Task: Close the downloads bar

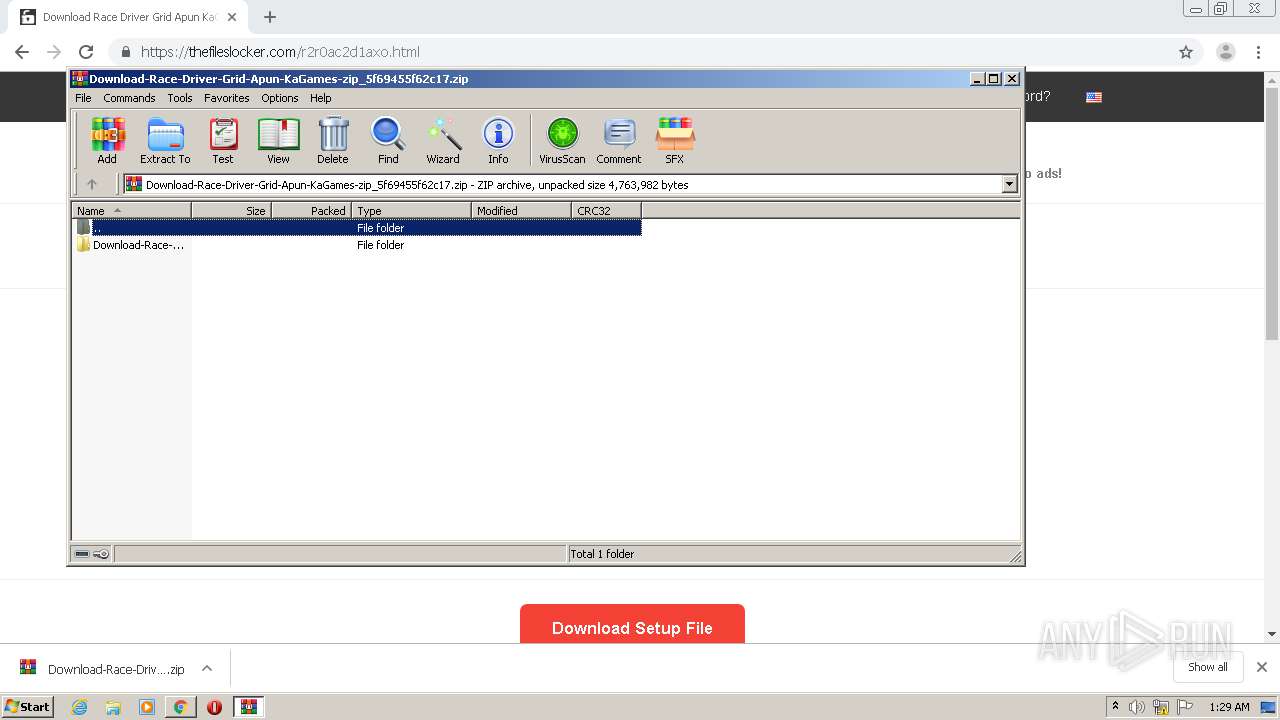Action: click(x=1262, y=667)
